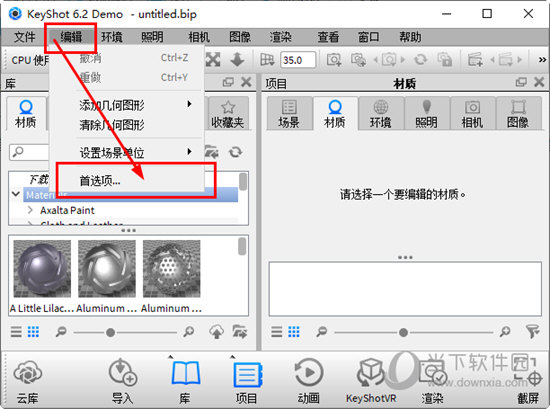Screen dimensions: 550x409
Task: Switch library to grid view
Action: click(34, 331)
